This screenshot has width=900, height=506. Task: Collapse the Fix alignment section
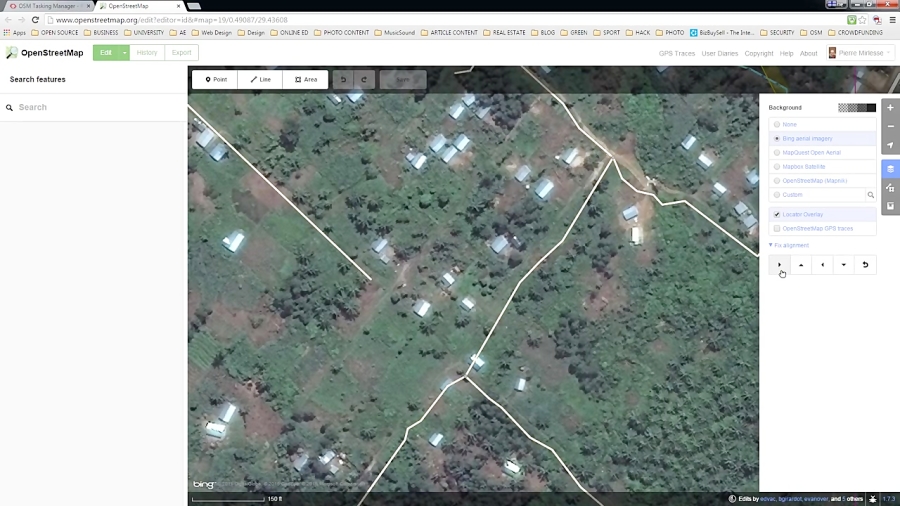click(x=789, y=246)
